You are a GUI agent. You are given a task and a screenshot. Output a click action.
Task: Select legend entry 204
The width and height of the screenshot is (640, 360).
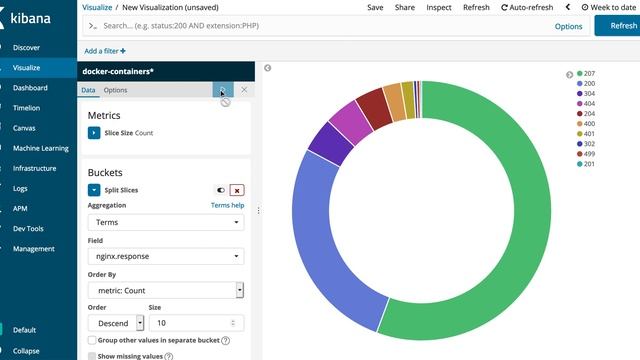586,113
